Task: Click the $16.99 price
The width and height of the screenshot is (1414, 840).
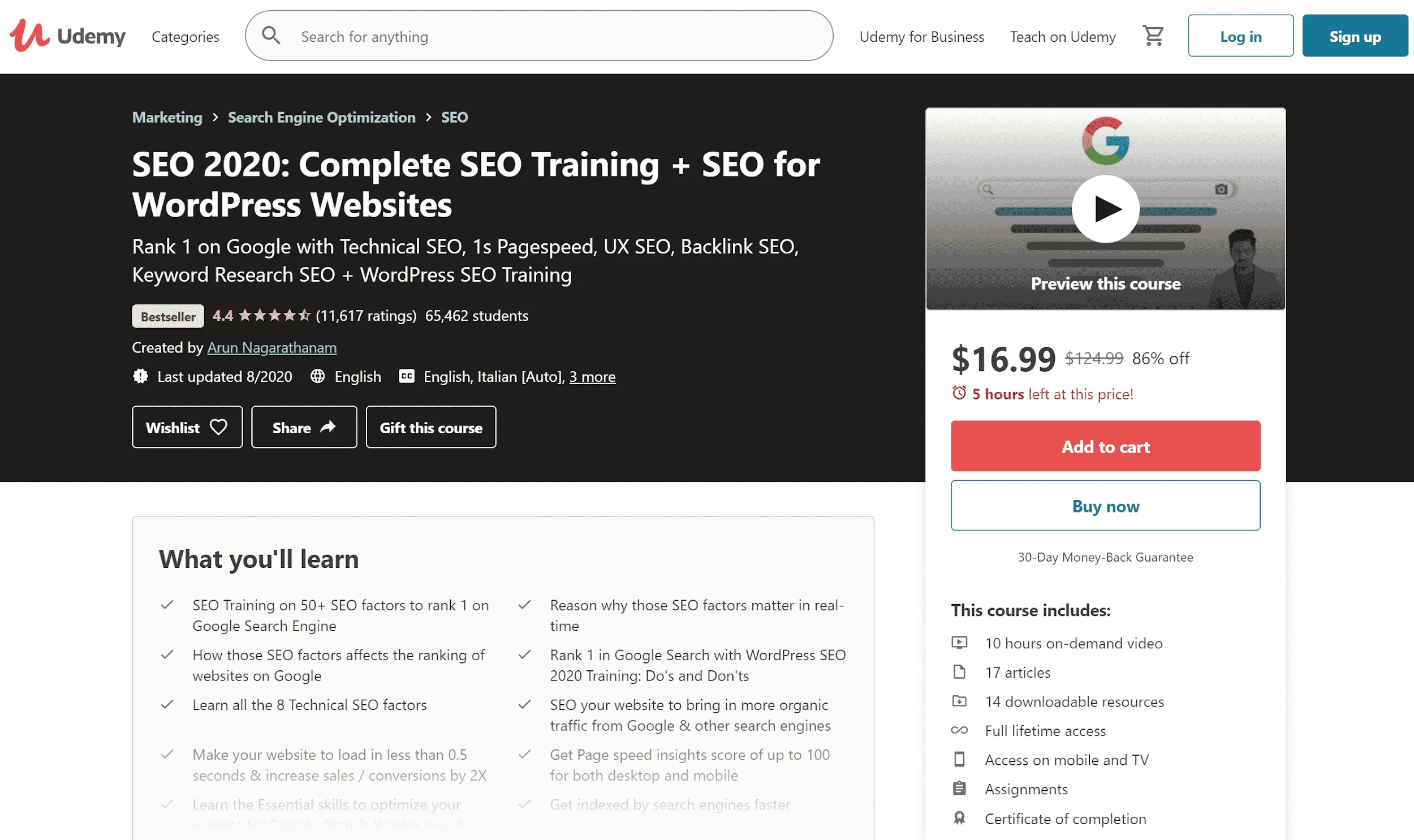Action: 1003,359
